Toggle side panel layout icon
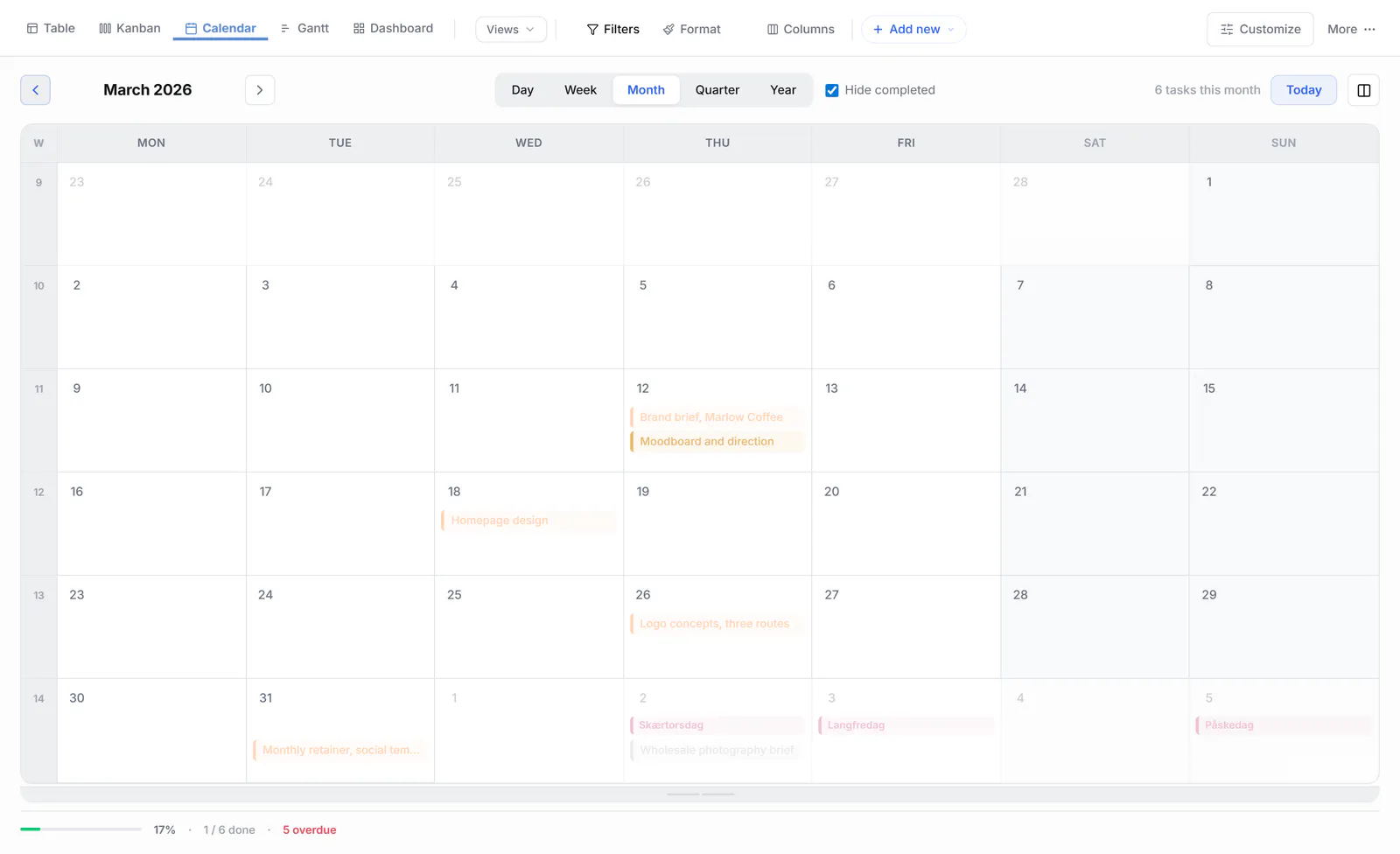 point(1363,90)
